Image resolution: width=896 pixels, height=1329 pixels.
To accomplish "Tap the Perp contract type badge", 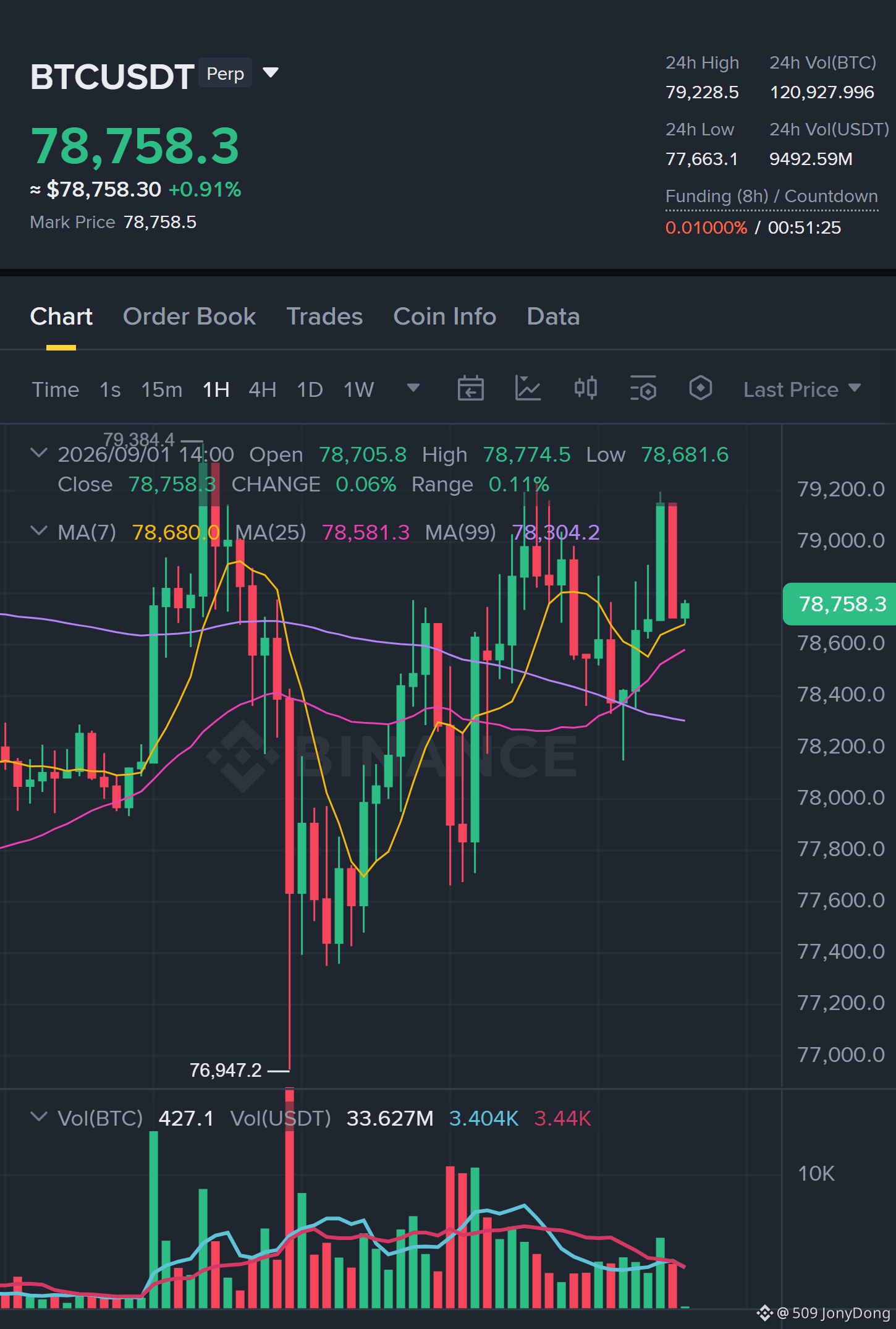I will pyautogui.click(x=226, y=74).
